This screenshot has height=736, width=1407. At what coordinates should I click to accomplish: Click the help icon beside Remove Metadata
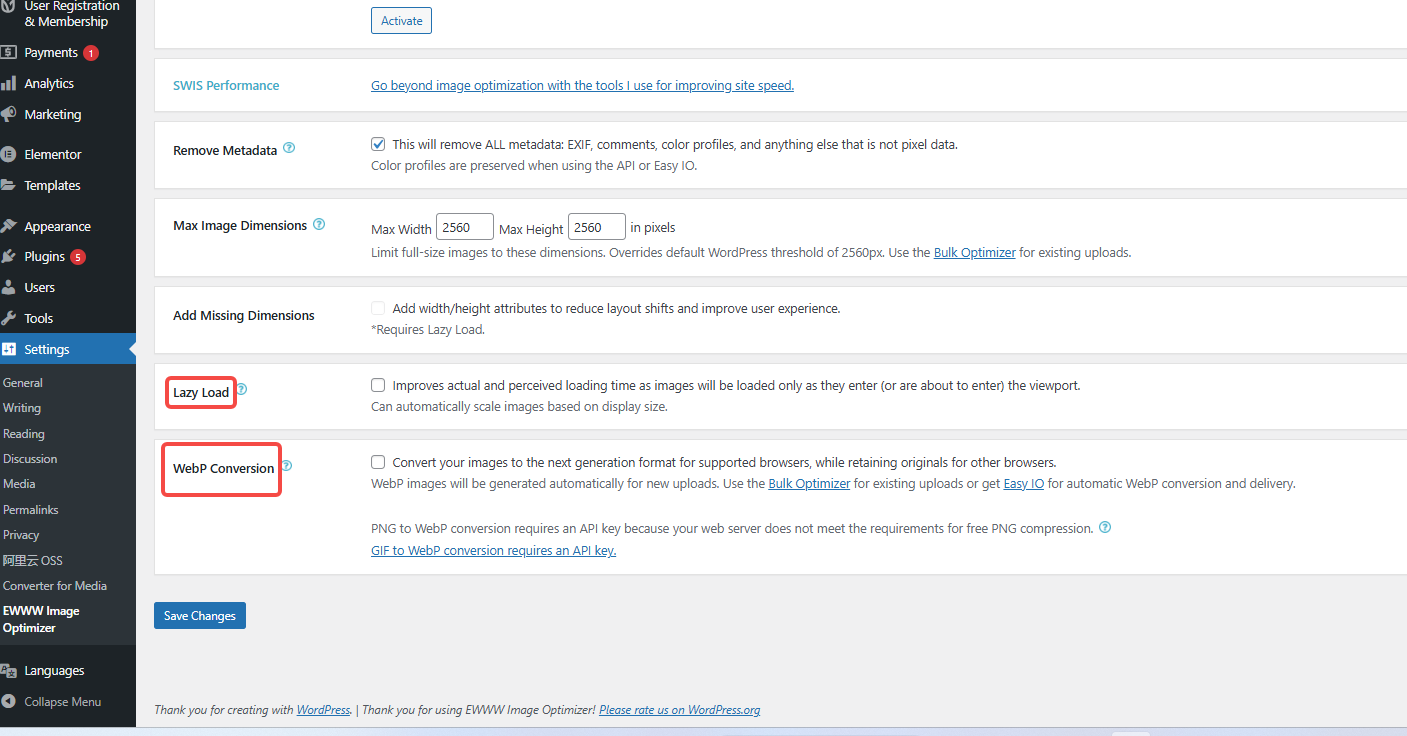click(289, 148)
